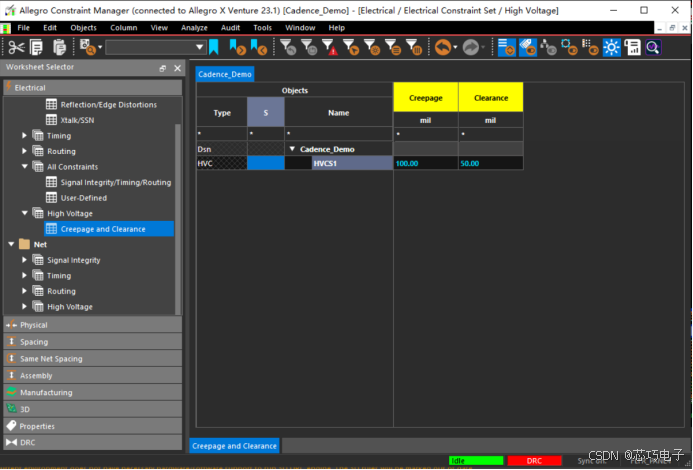The image size is (693, 470).
Task: Click the Copy icon in toolbar
Action: tap(36, 47)
